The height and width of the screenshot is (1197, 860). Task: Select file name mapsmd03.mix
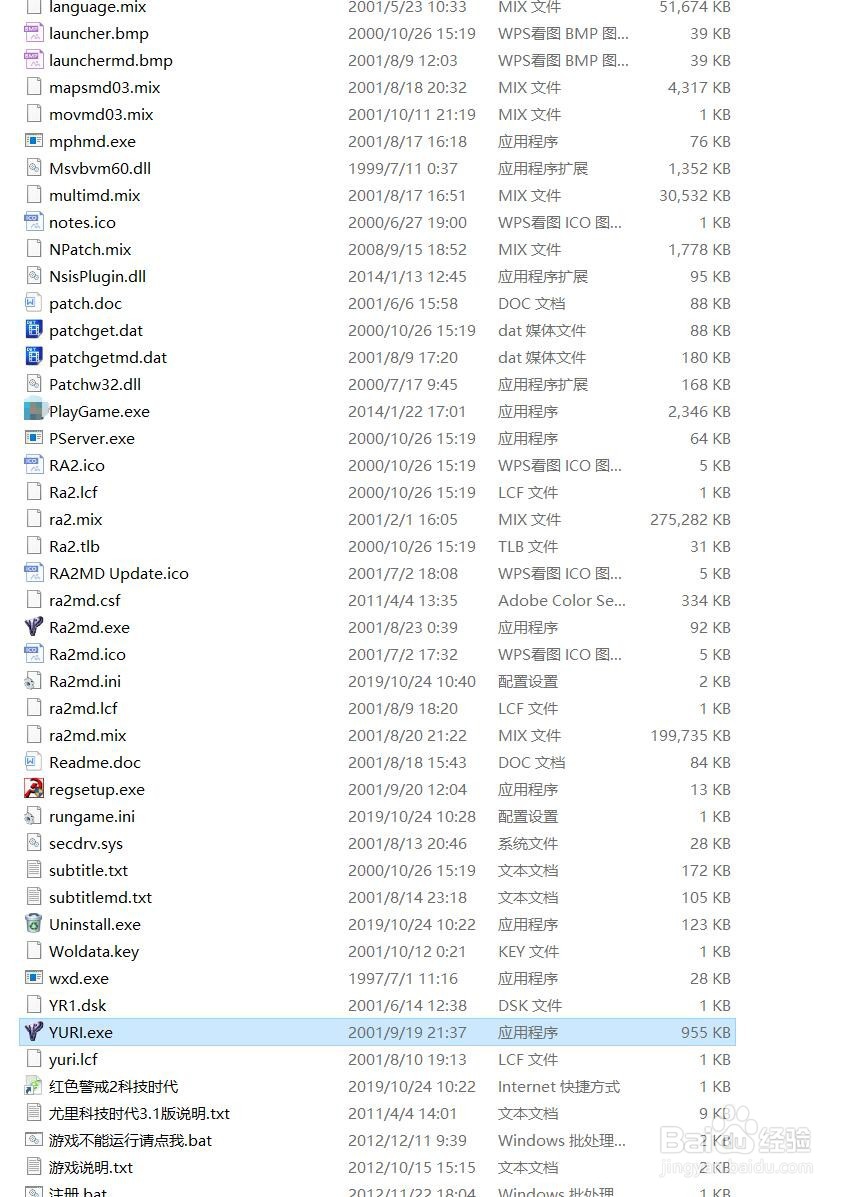[105, 88]
